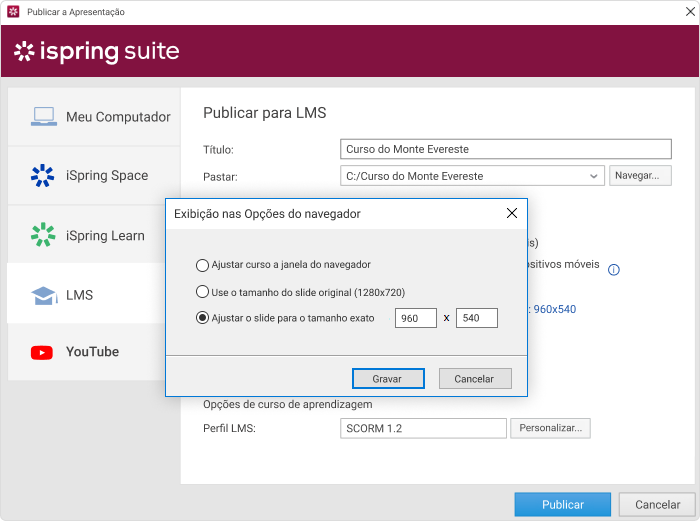700x521 pixels.
Task: Select Use o tamanho do slide original option
Action: click(x=202, y=292)
